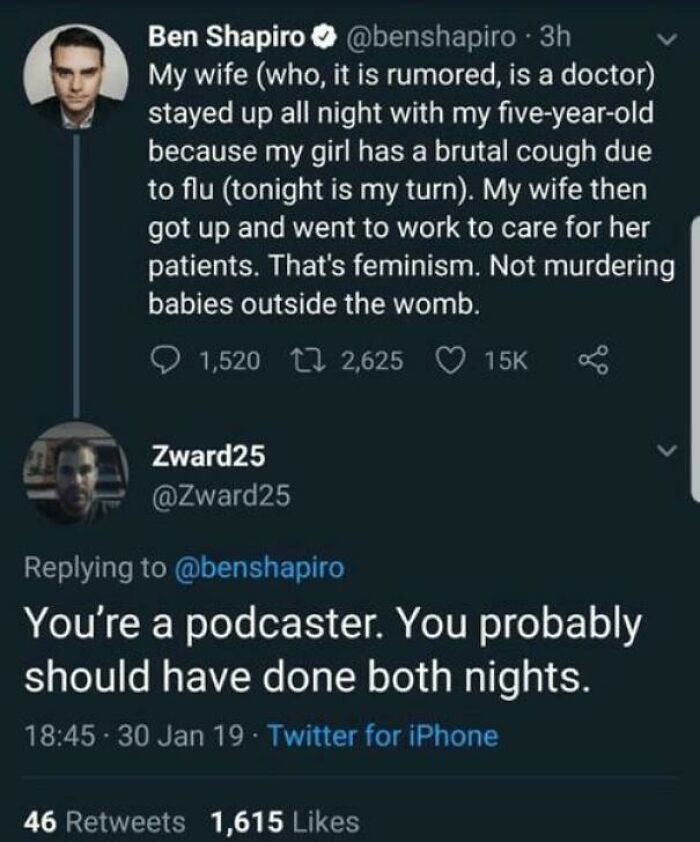Open the @benshapiro handle in the tweet header
Viewport: 700px width, 842px height.
coord(429,39)
